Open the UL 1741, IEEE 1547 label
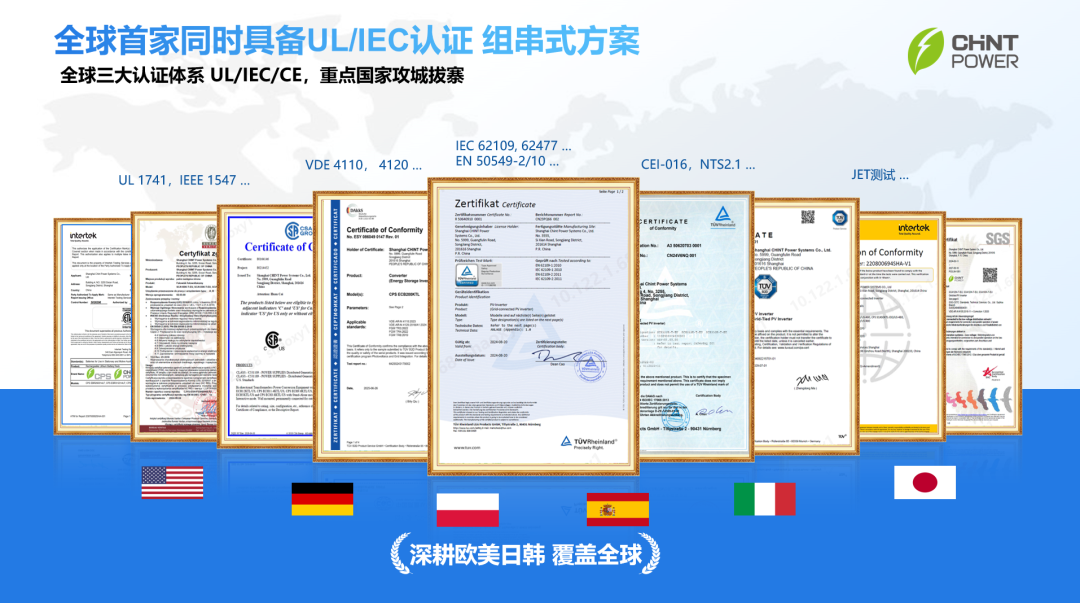 pyautogui.click(x=183, y=181)
